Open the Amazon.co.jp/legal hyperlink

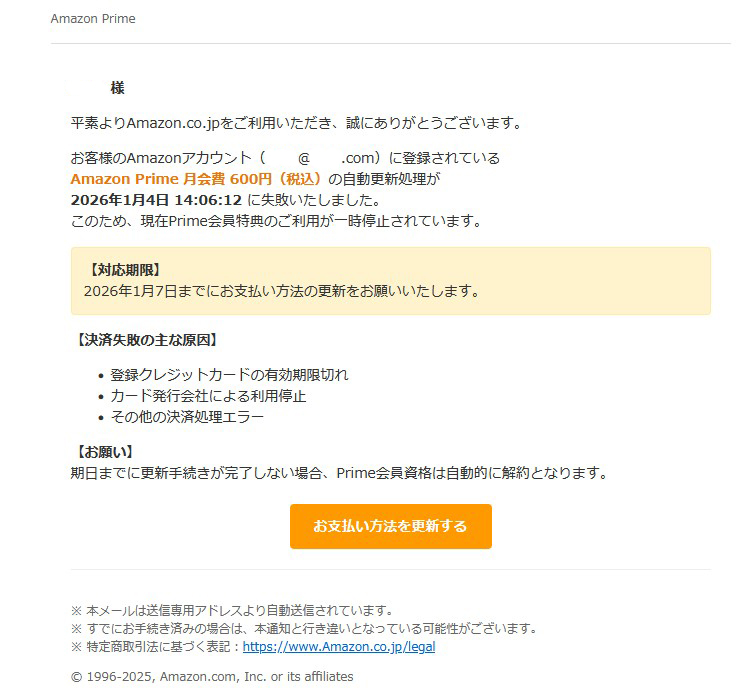pos(339,646)
